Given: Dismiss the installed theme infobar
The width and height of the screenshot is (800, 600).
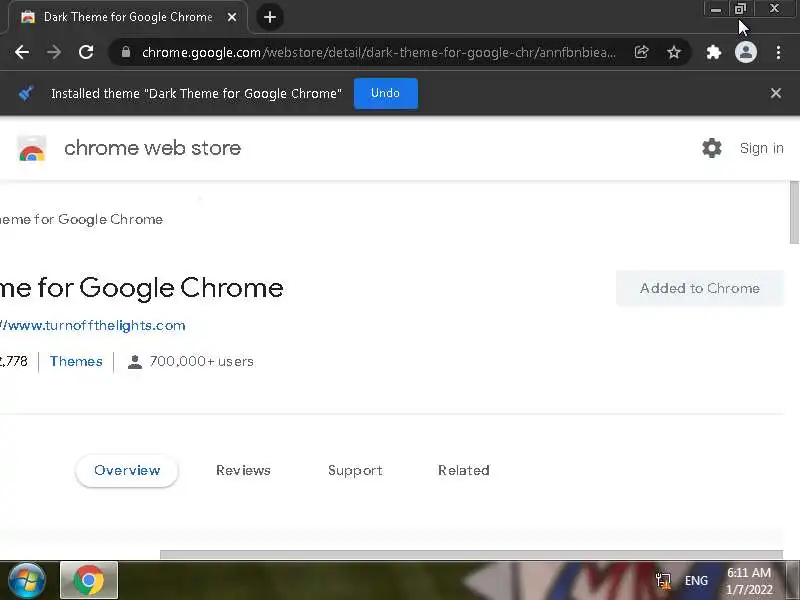Looking at the screenshot, I should [775, 93].
